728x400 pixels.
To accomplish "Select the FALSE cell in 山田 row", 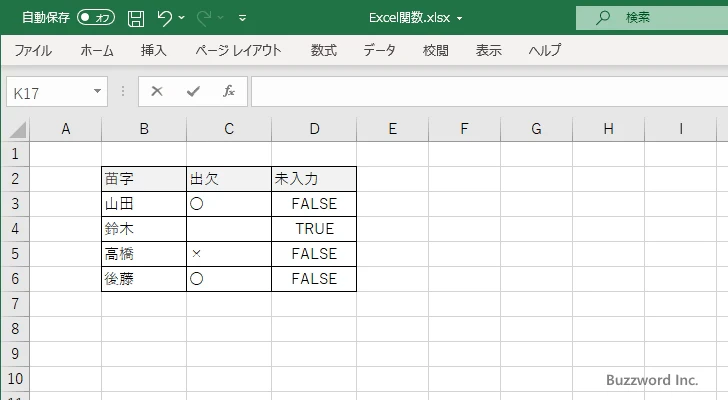I will click(314, 204).
